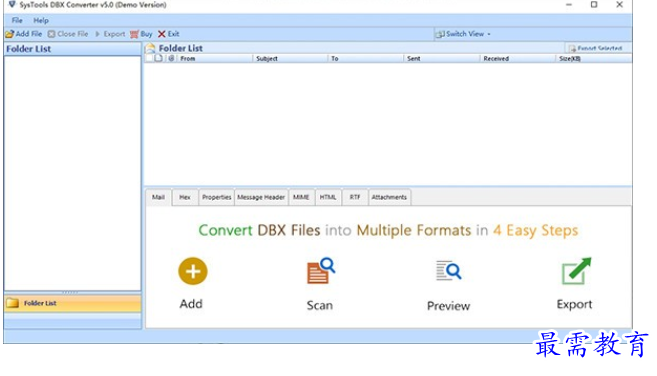
Task: Switch to the MIME tab
Action: point(301,197)
